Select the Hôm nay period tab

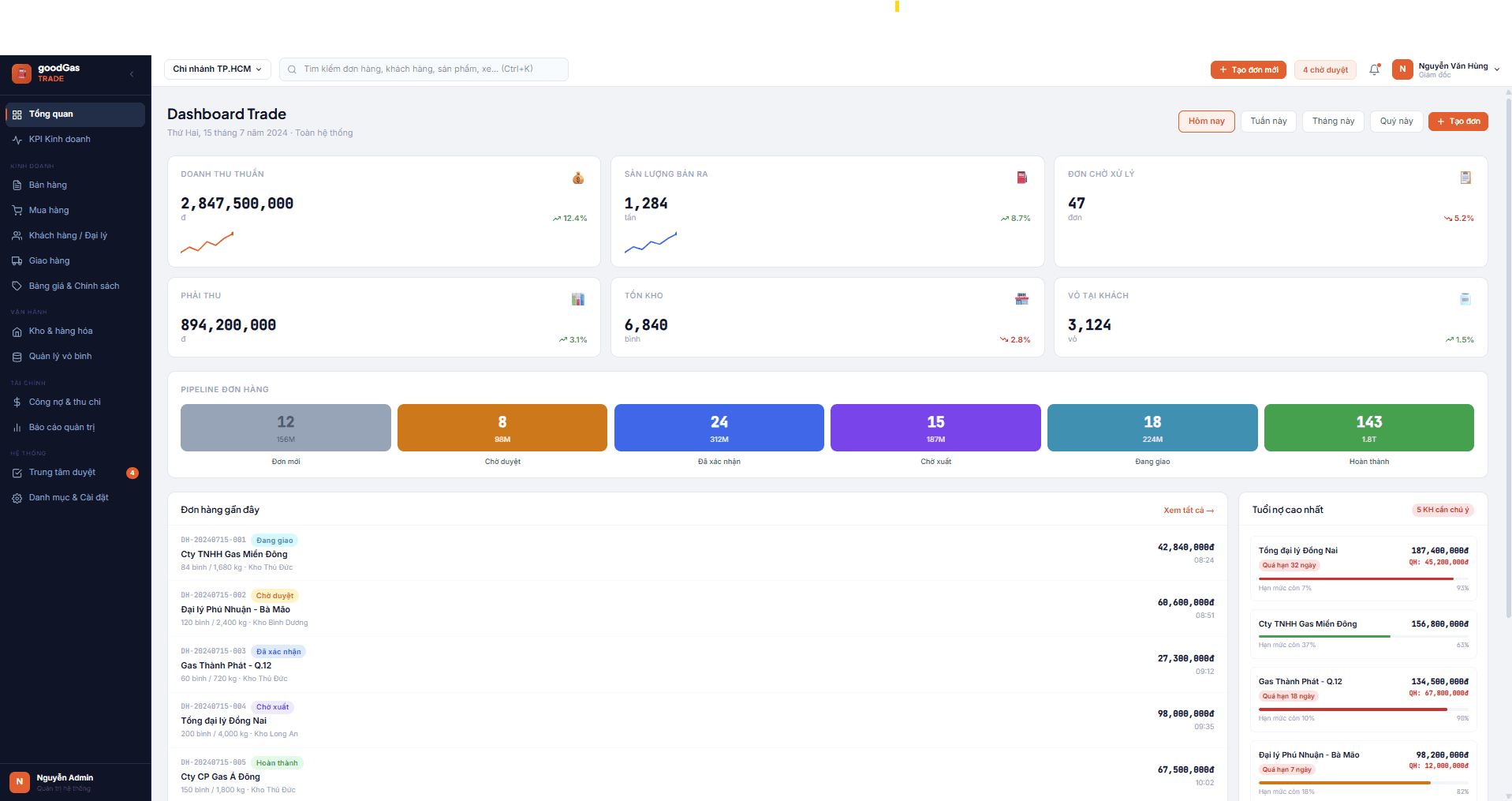pos(1207,122)
